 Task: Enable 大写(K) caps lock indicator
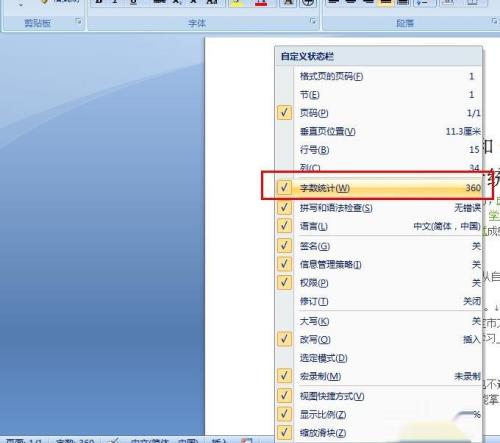(379, 321)
